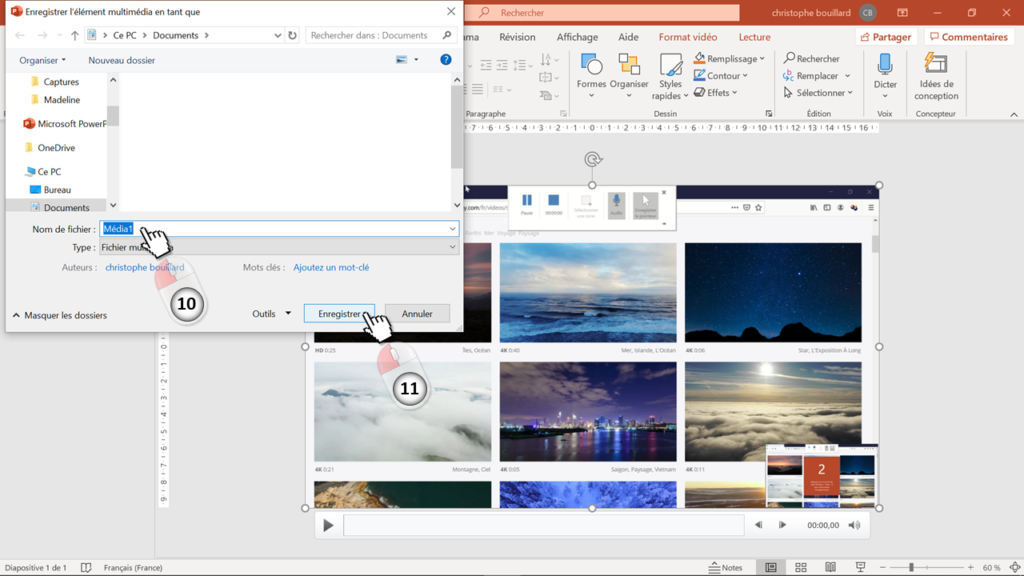Click the video volume speaker icon
Image resolution: width=1024 pixels, height=576 pixels.
[x=854, y=525]
